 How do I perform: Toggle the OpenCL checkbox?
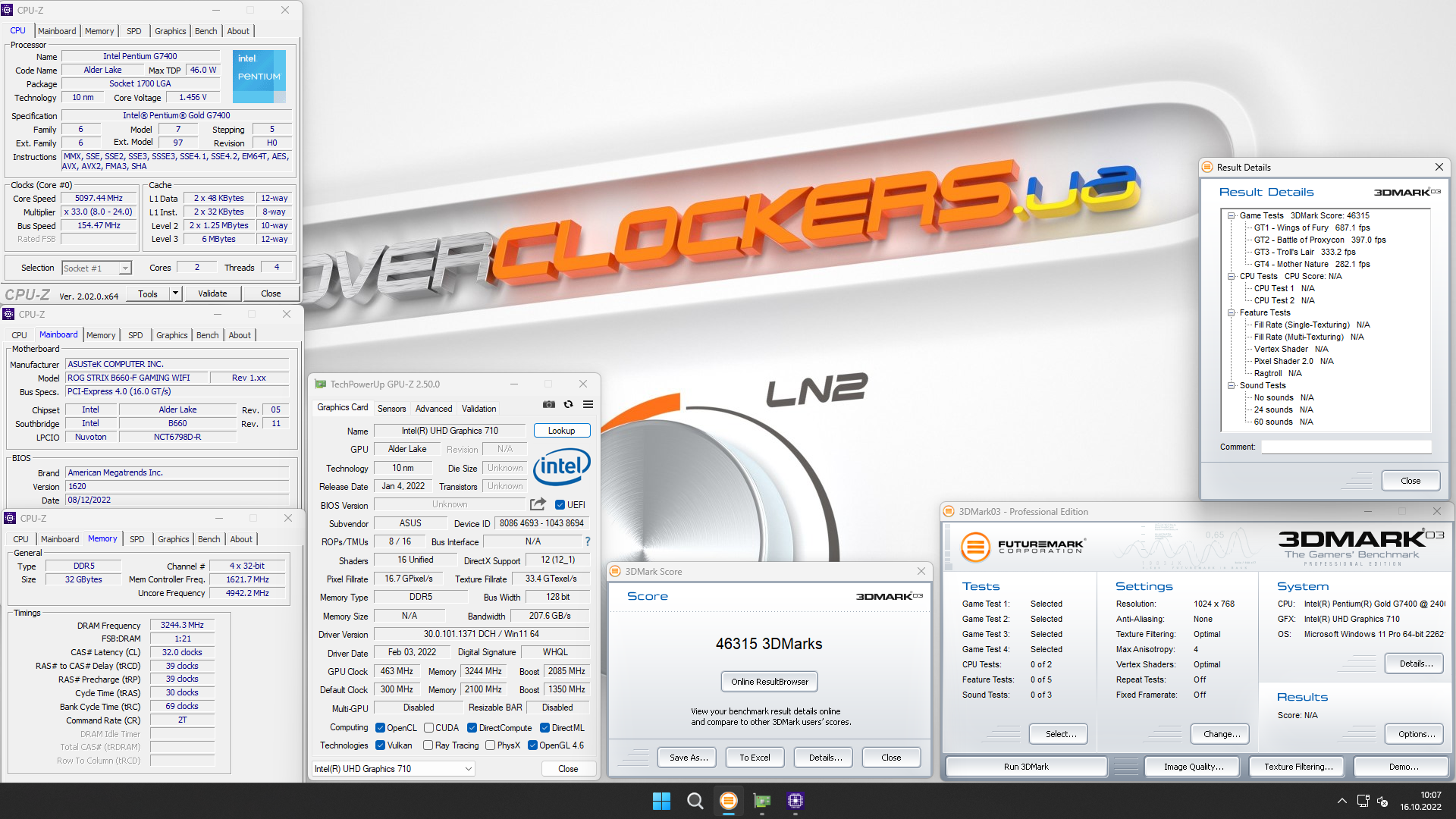pyautogui.click(x=380, y=728)
